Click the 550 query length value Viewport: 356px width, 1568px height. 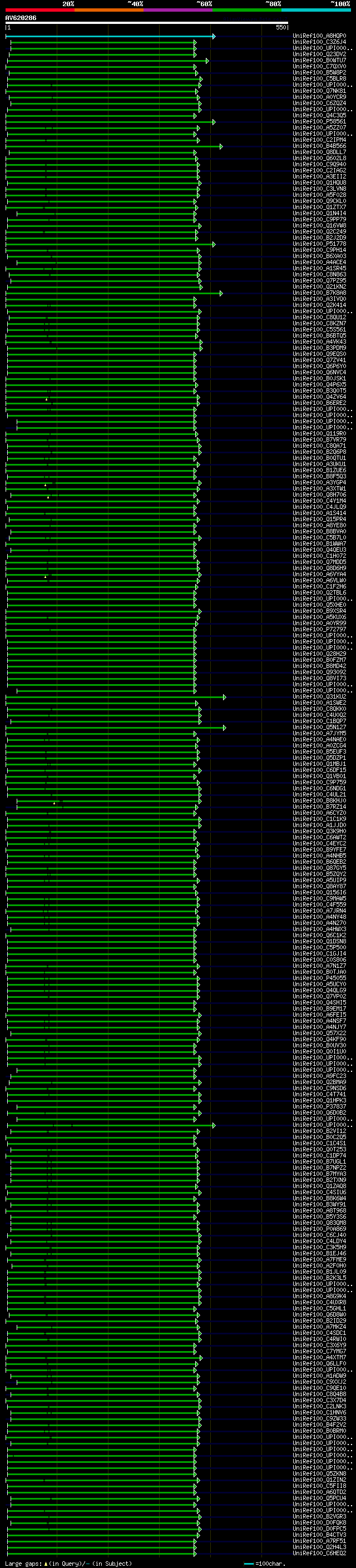(280, 27)
